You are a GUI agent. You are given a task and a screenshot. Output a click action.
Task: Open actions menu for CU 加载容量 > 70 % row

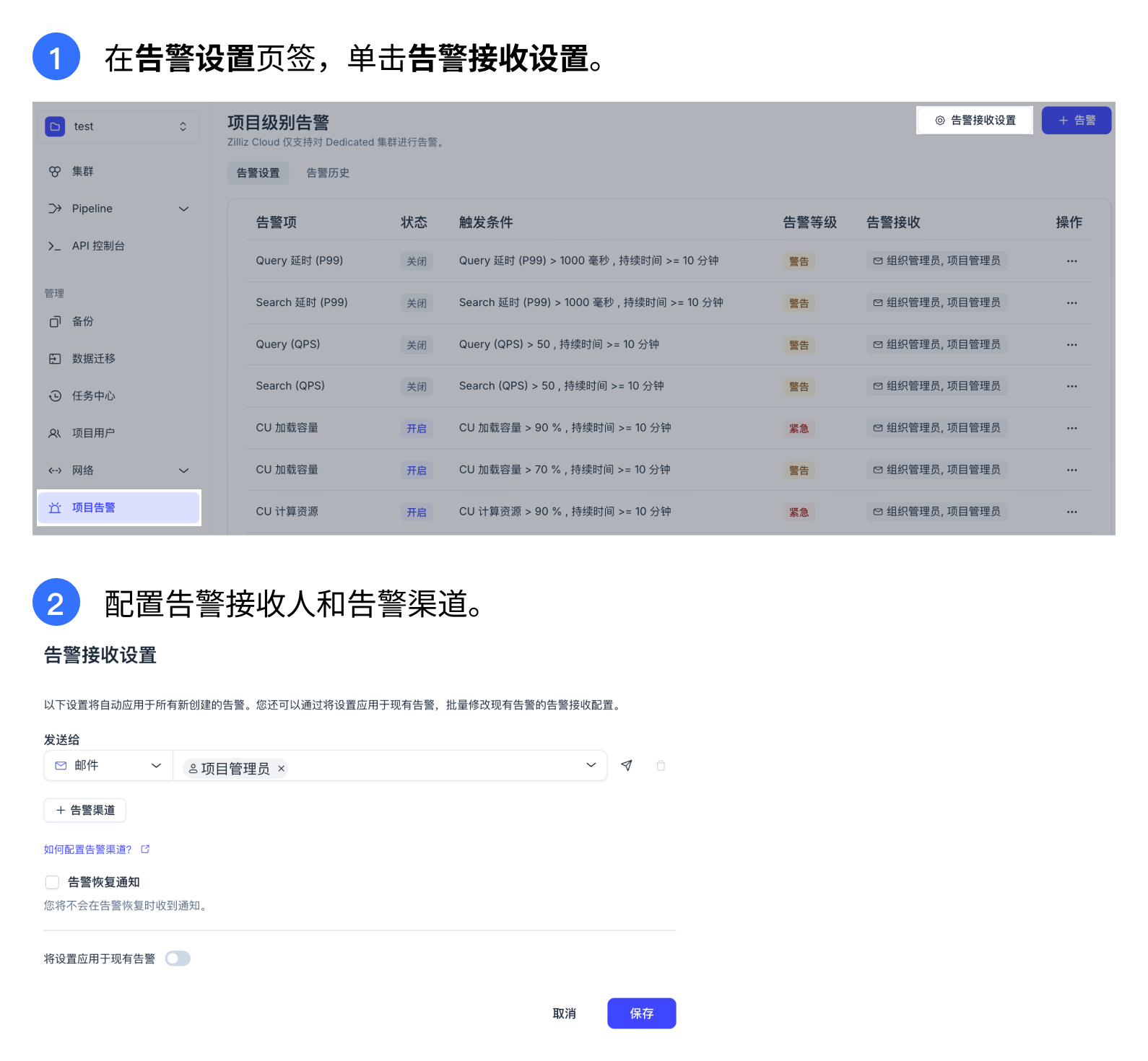pyautogui.click(x=1071, y=471)
